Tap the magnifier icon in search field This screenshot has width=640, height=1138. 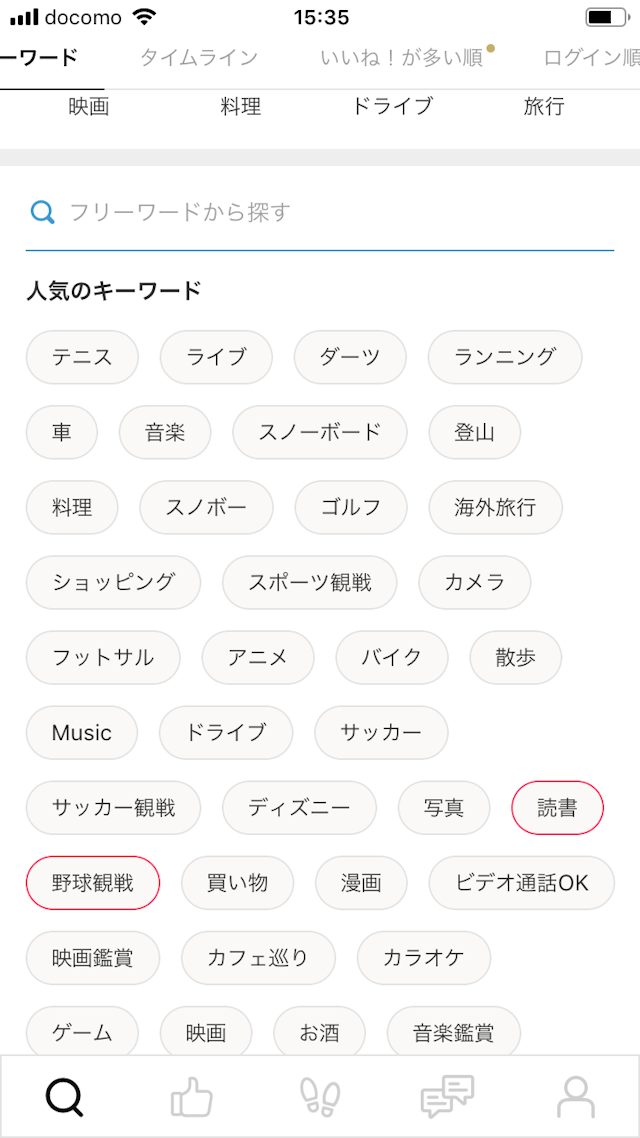[x=42, y=212]
